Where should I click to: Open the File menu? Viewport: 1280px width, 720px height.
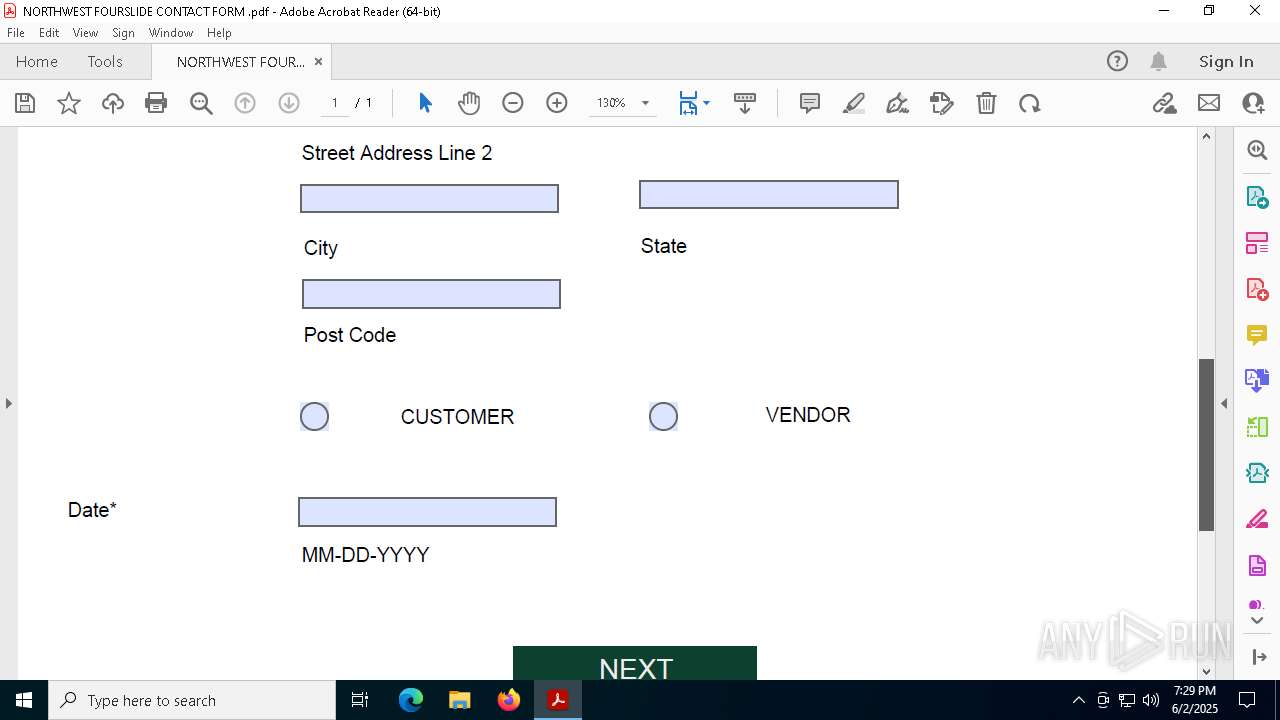[16, 33]
